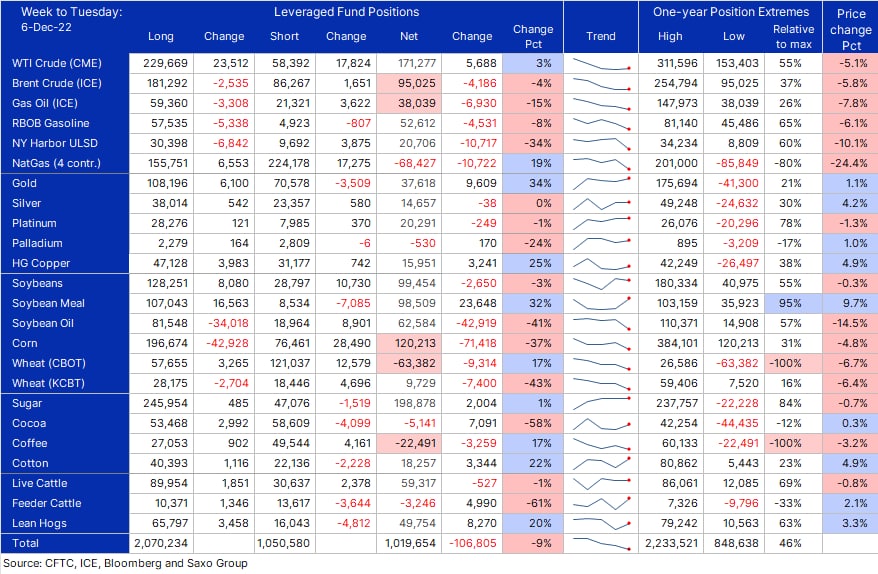Click Gold change pct 34%
Viewport: 878px width, 574px height.
[540, 183]
